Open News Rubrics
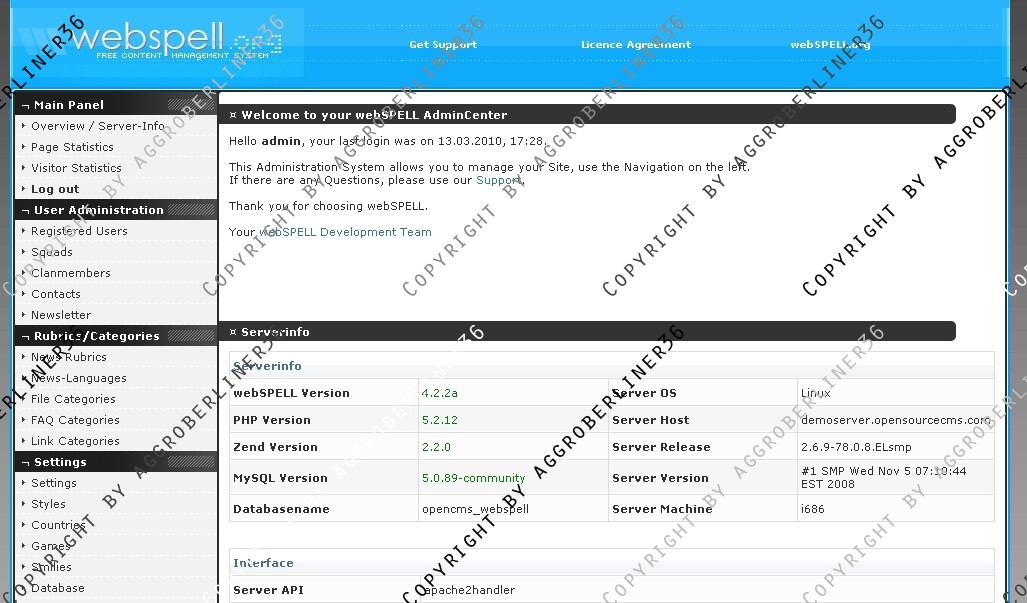Image resolution: width=1027 pixels, height=603 pixels. point(69,357)
